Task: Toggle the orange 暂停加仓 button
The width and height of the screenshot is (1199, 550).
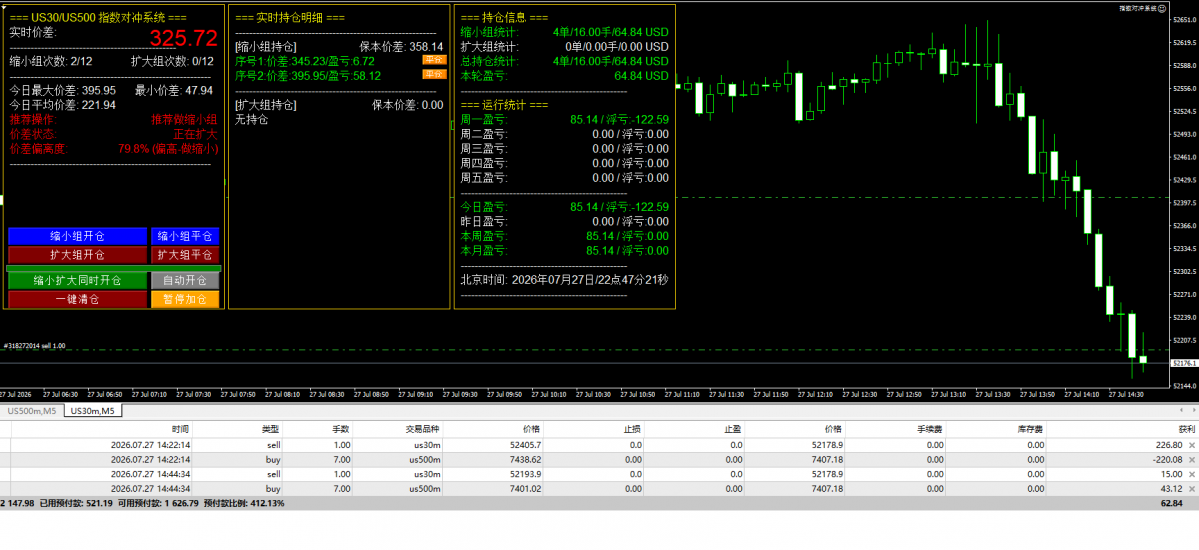Action: click(185, 299)
